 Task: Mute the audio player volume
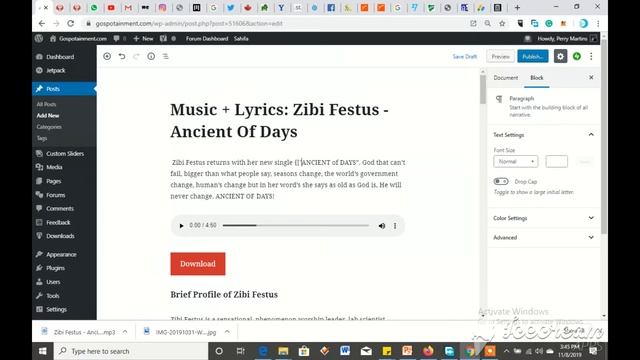click(x=382, y=226)
